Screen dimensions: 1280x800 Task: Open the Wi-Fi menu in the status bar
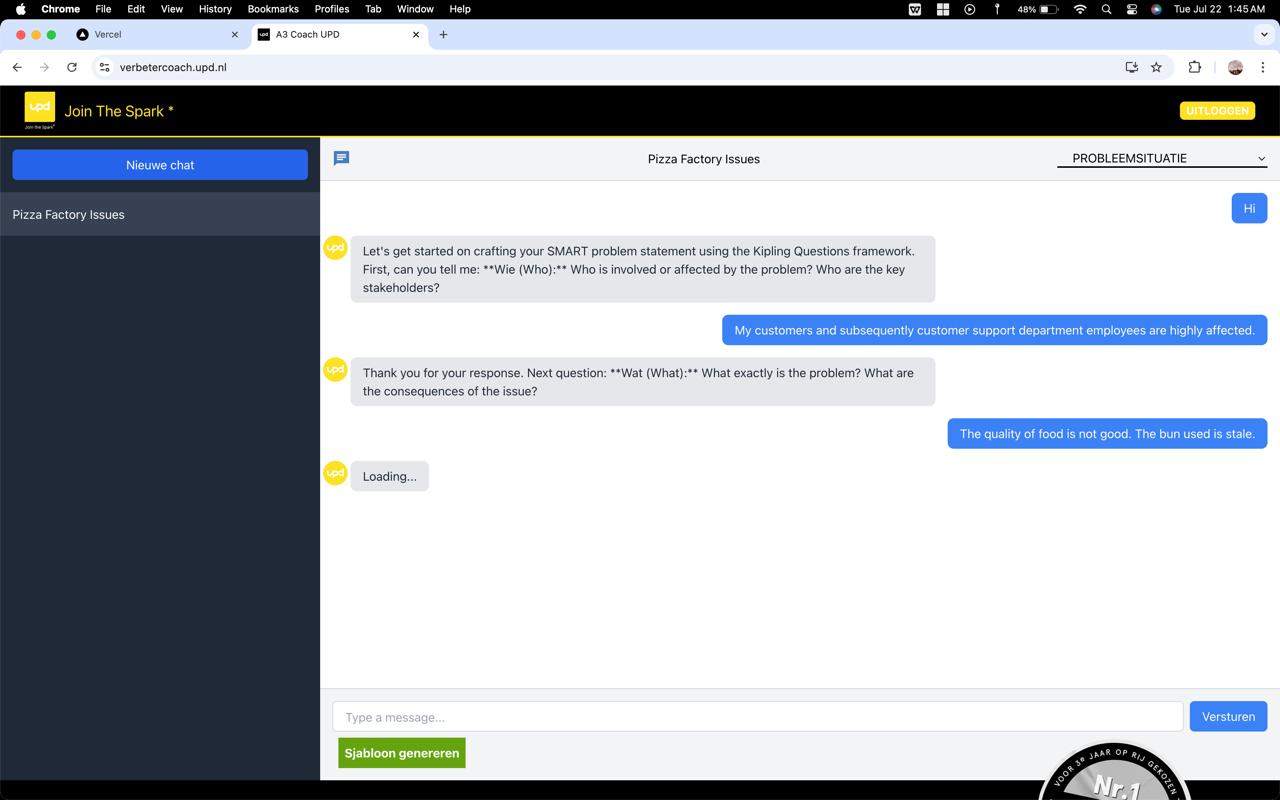click(x=1079, y=9)
